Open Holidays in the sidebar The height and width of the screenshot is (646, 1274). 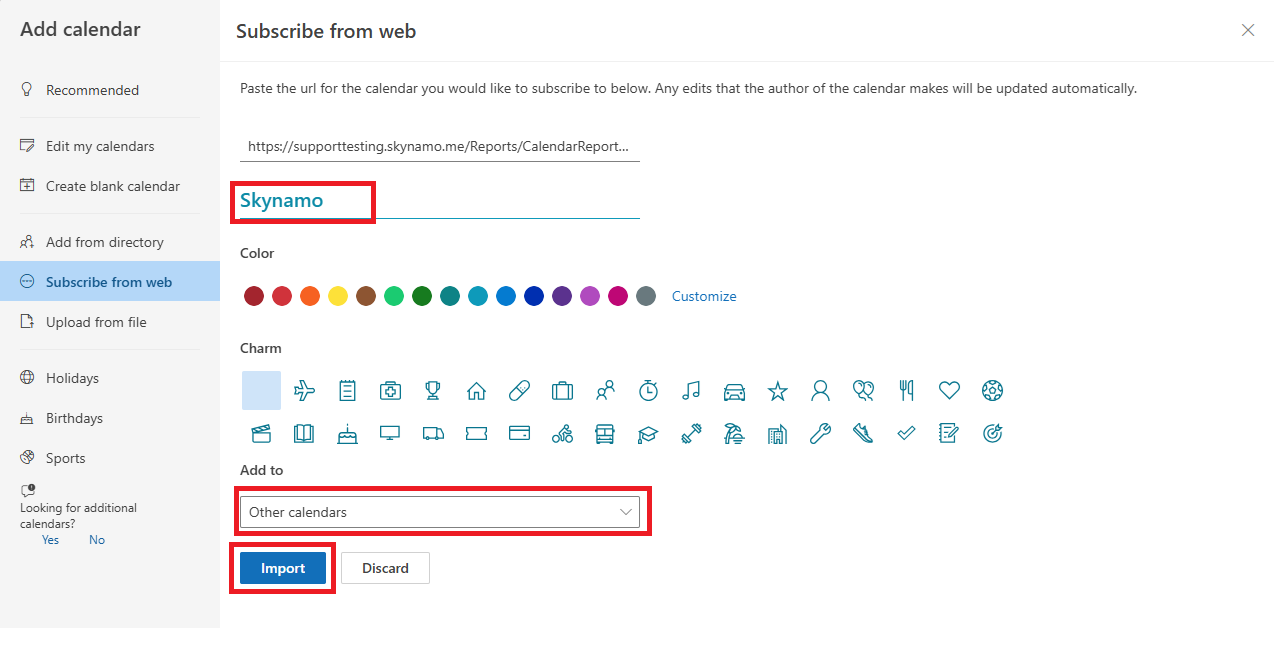click(x=72, y=378)
